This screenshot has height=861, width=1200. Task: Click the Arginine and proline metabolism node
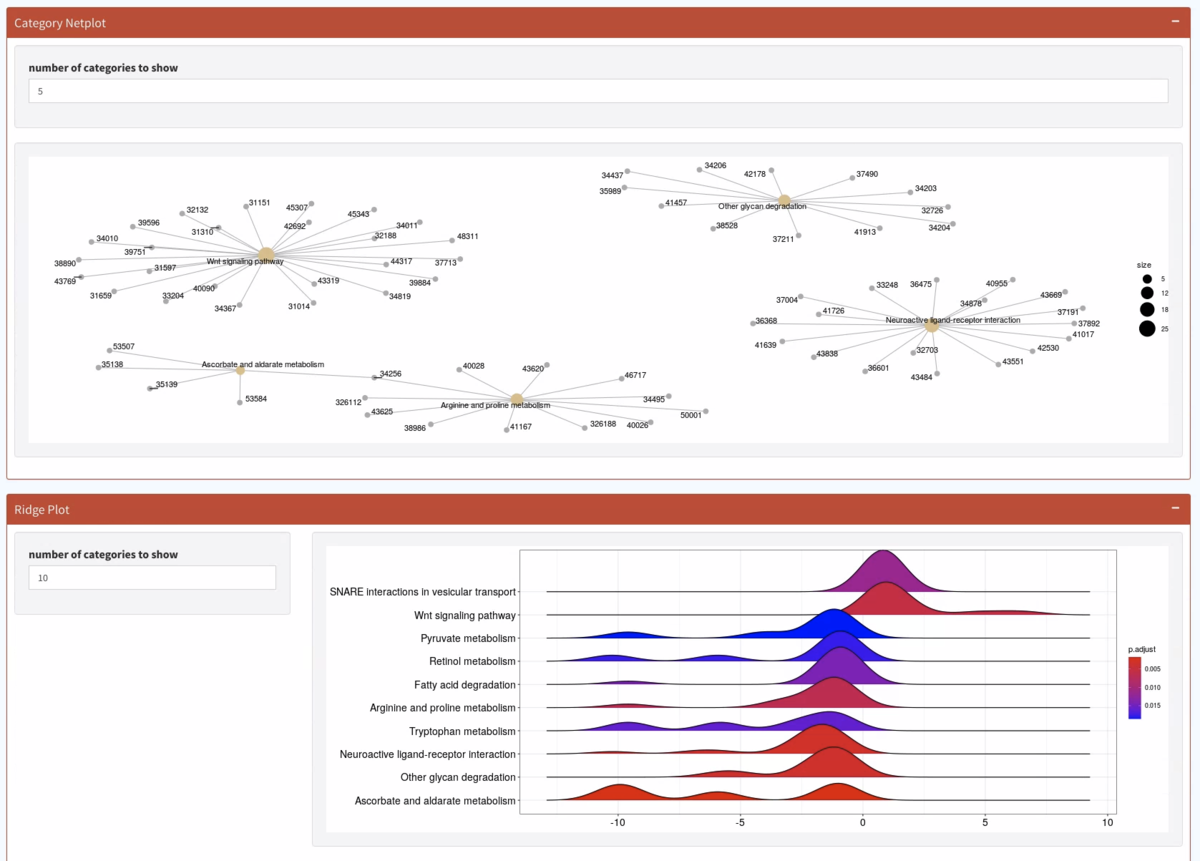point(517,400)
